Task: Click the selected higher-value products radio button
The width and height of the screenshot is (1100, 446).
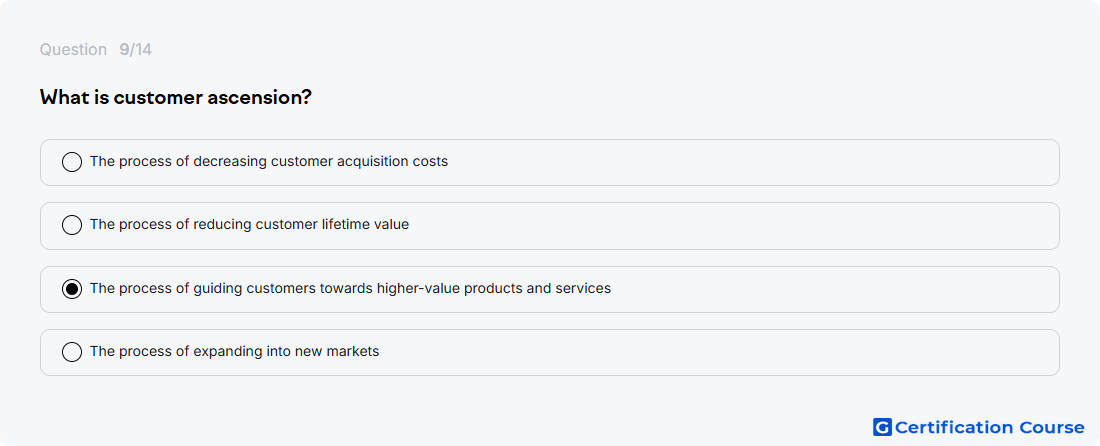Action: coord(72,289)
